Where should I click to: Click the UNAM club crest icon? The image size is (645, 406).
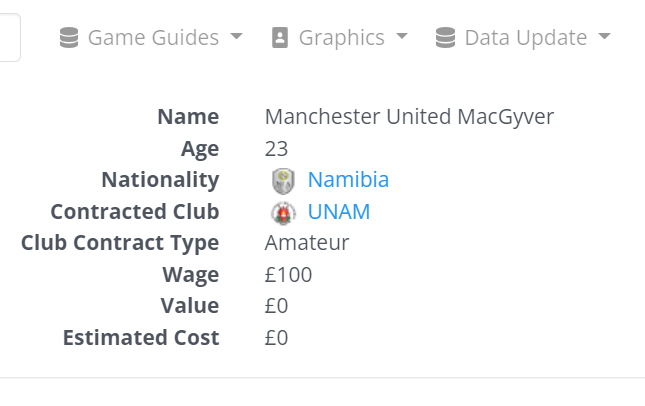tap(283, 212)
